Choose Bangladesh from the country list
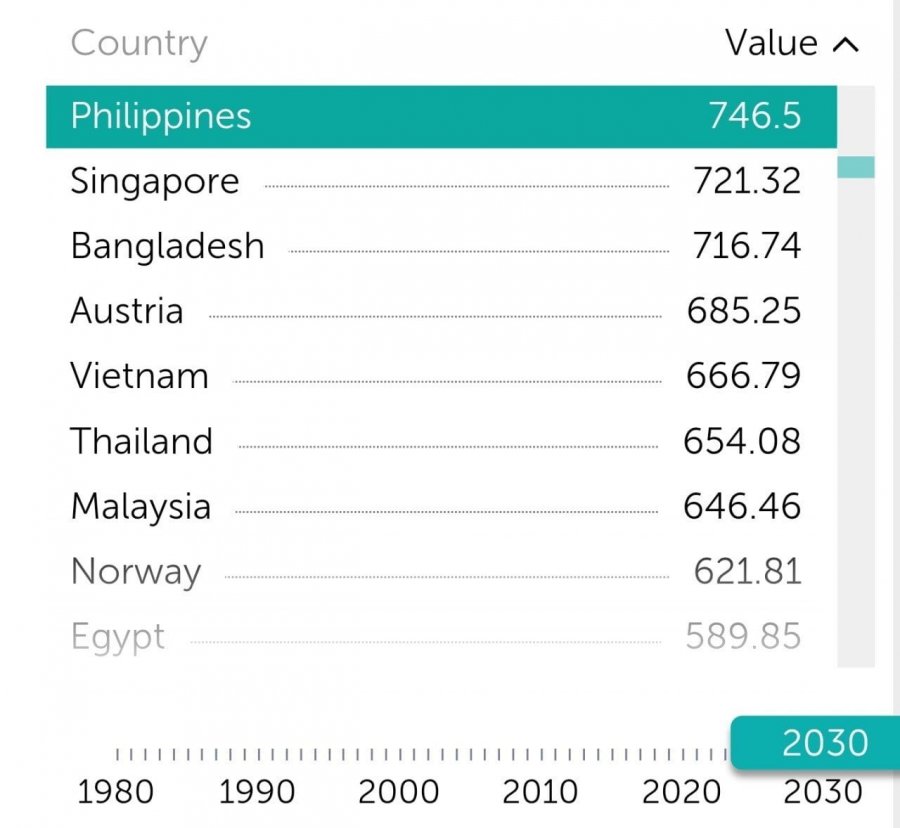900x828 pixels. (x=167, y=246)
